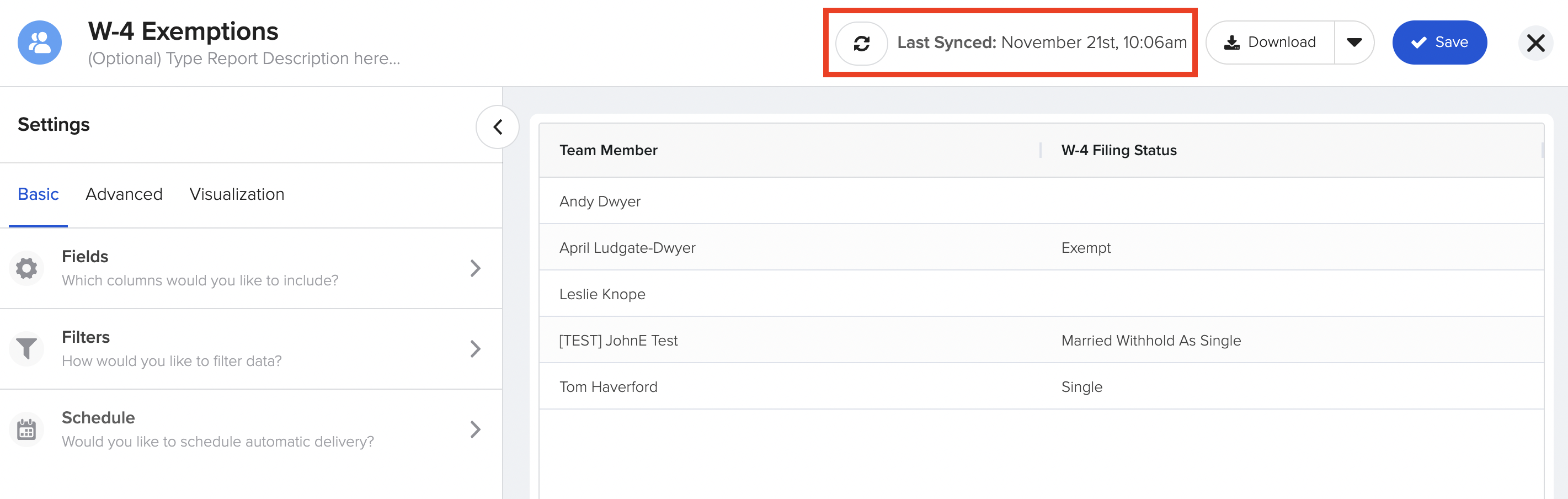1568x499 pixels.
Task: Open the Visualization tab
Action: [237, 194]
